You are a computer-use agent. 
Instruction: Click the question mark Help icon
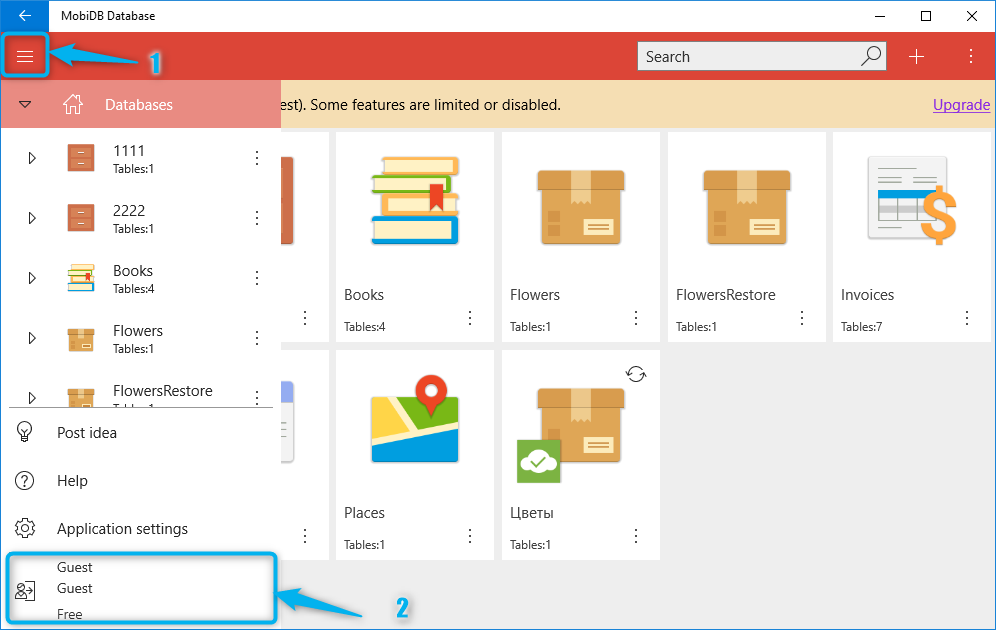tap(24, 481)
